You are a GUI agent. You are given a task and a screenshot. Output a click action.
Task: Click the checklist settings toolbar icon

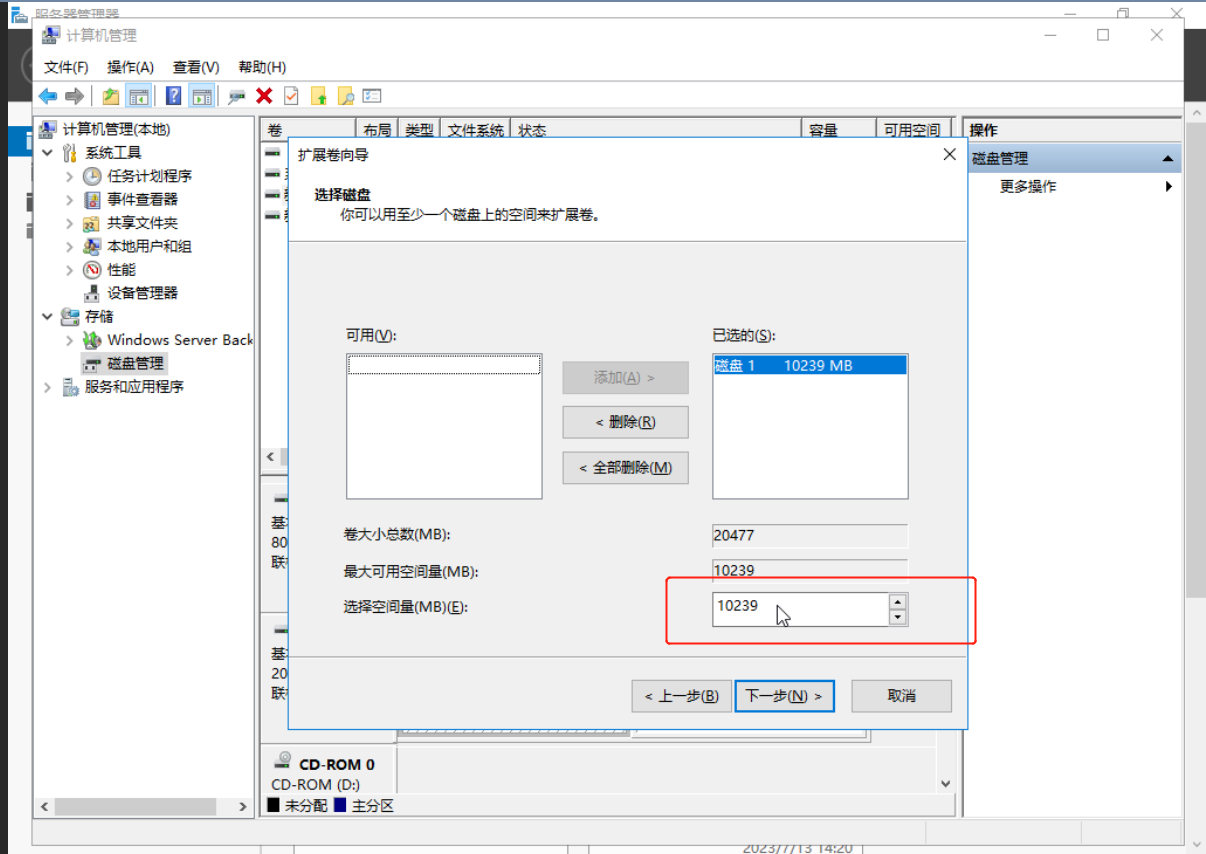pos(372,96)
